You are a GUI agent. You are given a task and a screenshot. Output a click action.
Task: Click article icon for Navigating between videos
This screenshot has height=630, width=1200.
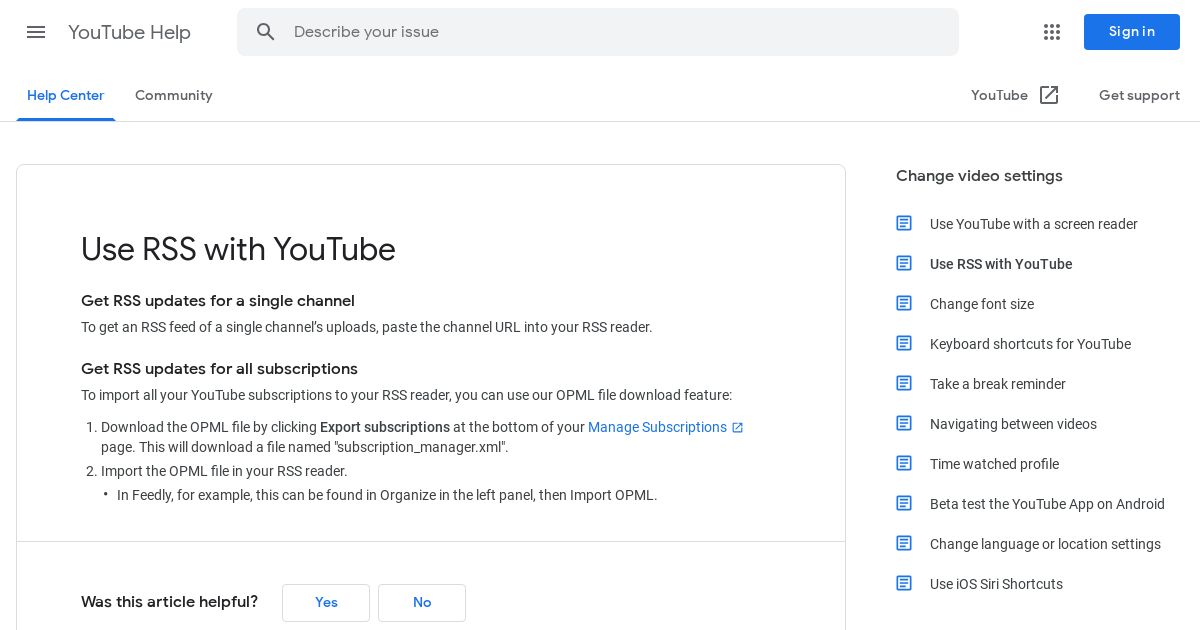coord(904,423)
